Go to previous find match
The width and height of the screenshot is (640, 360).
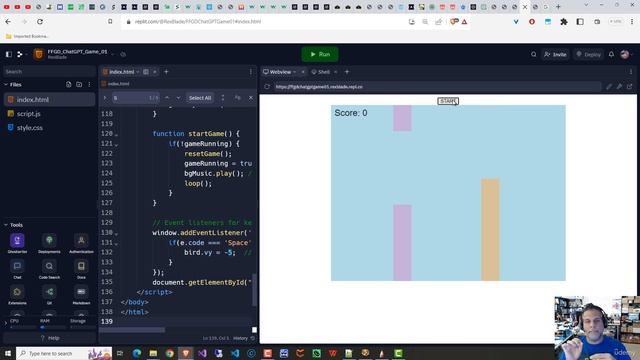pyautogui.click(x=167, y=98)
